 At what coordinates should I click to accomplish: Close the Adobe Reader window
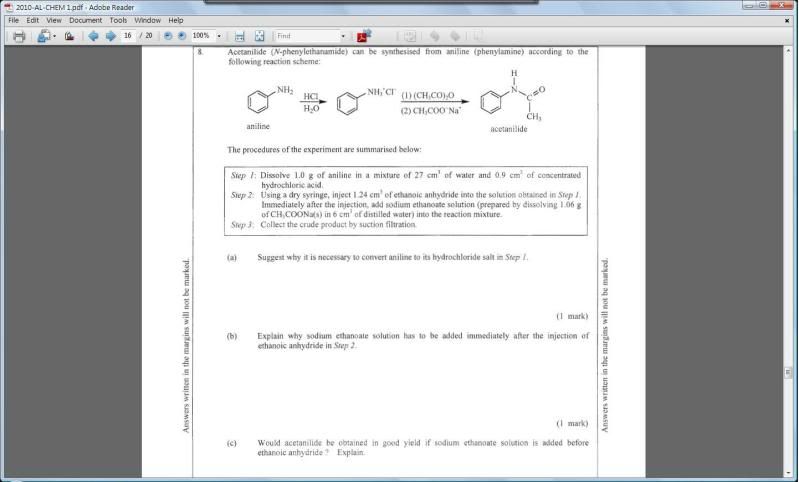click(781, 5)
